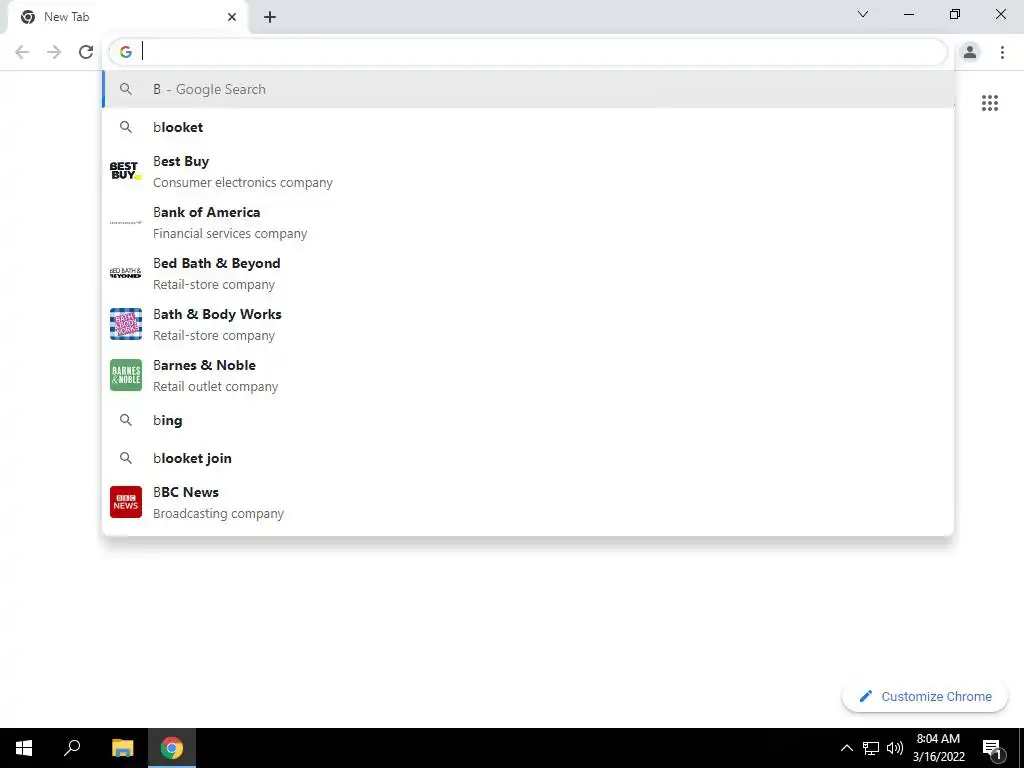Show hidden system tray icons
The width and height of the screenshot is (1024, 768).
pyautogui.click(x=846, y=748)
